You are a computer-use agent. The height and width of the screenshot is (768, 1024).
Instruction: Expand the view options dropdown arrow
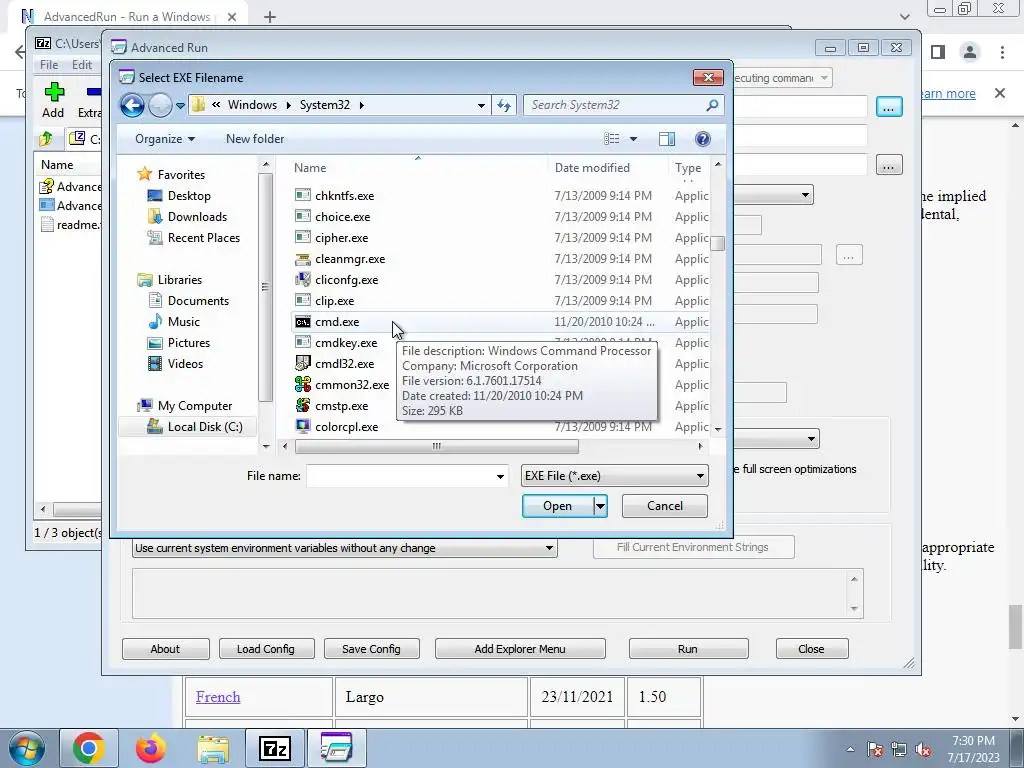pos(633,138)
